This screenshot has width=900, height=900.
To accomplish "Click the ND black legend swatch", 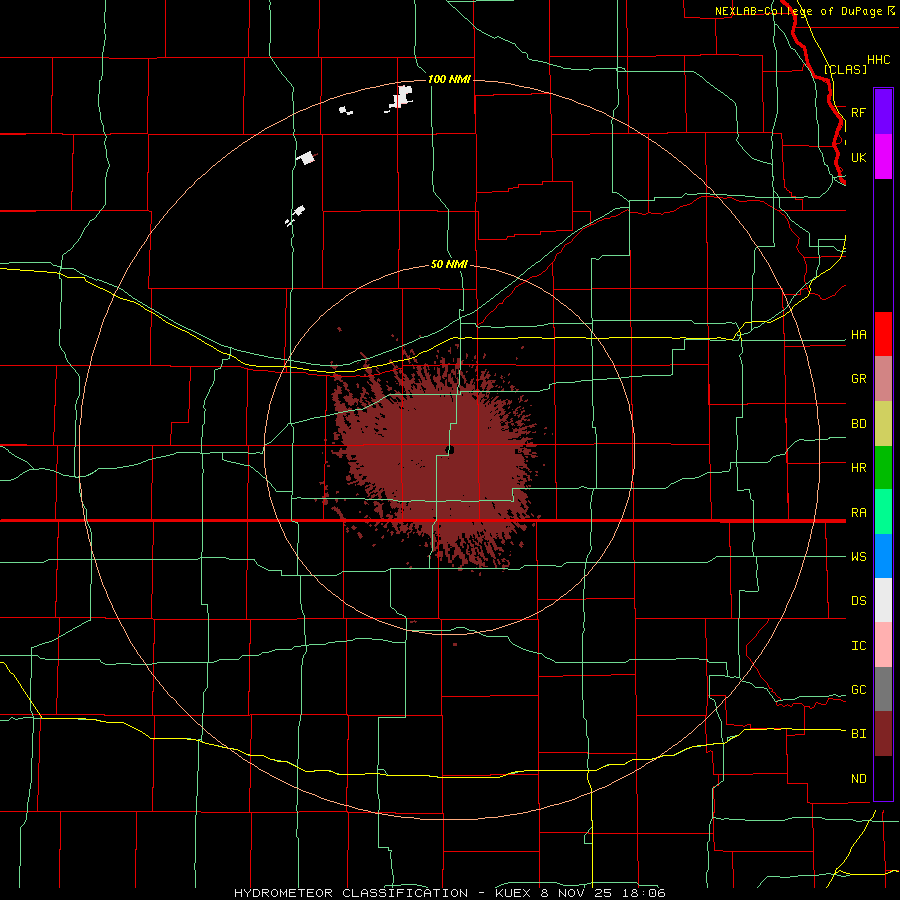I will [x=883, y=778].
